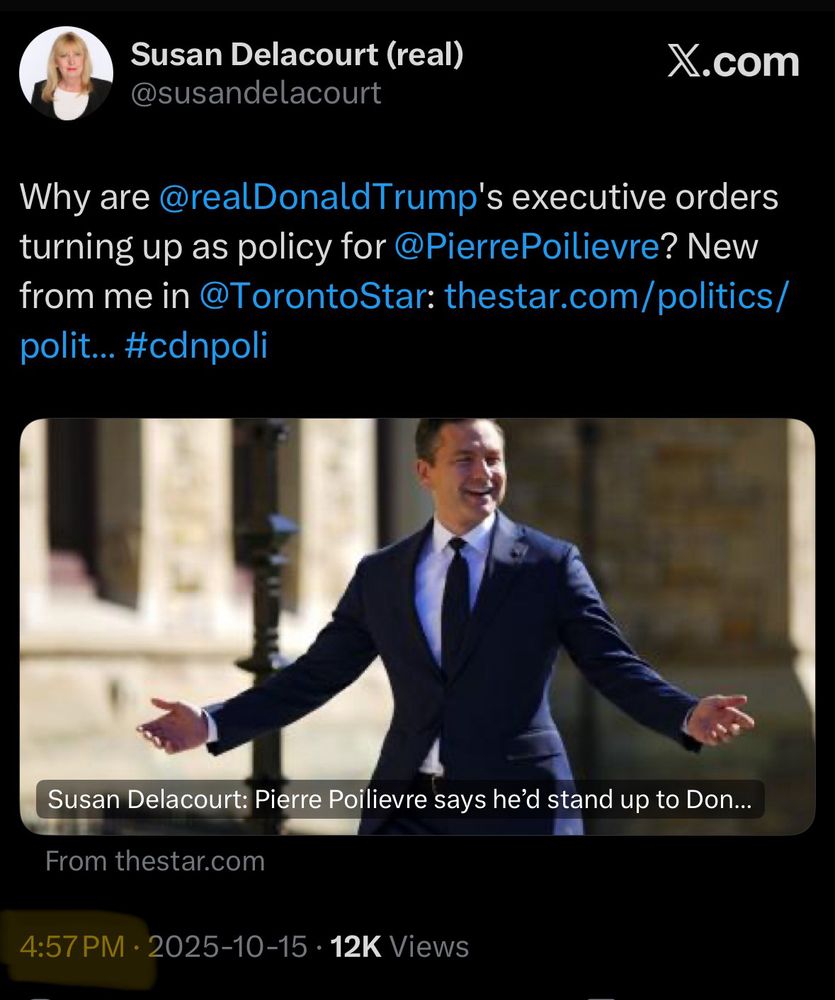Click the display name Susan Delacourt (real)
Viewport: 835px width, 1000px height.
298,55
